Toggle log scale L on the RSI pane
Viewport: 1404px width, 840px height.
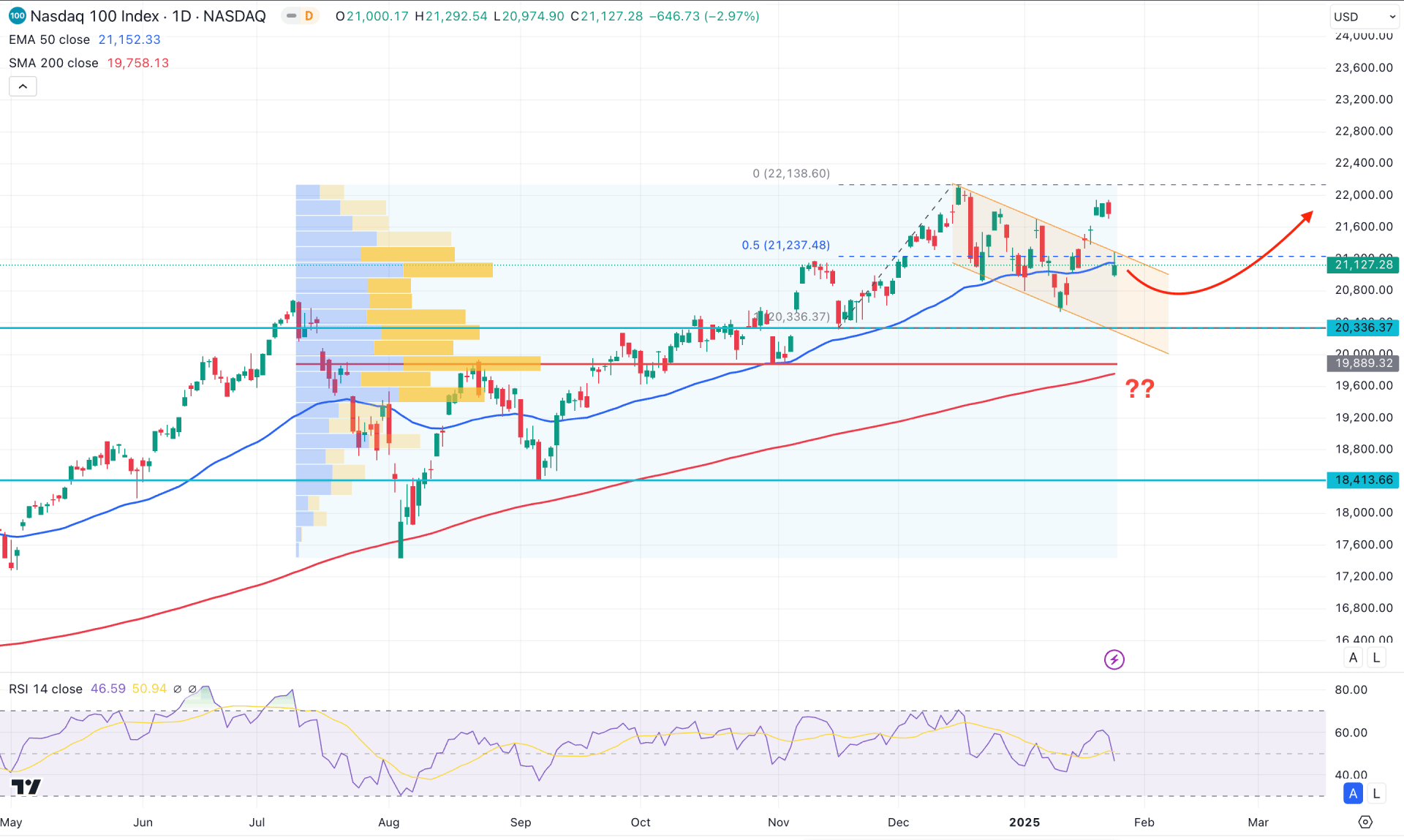1376,793
